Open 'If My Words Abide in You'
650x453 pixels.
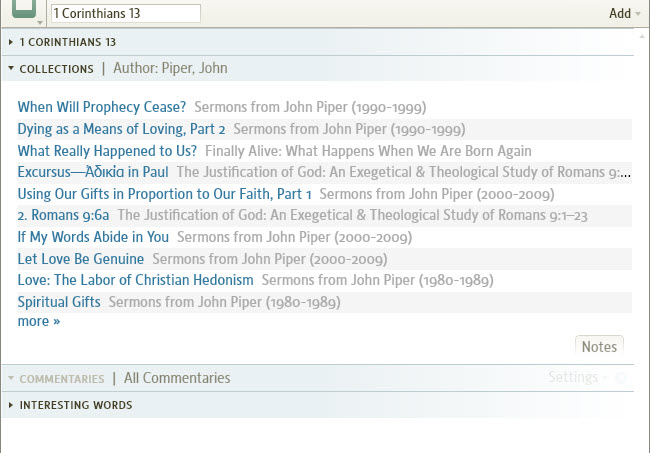[93, 237]
